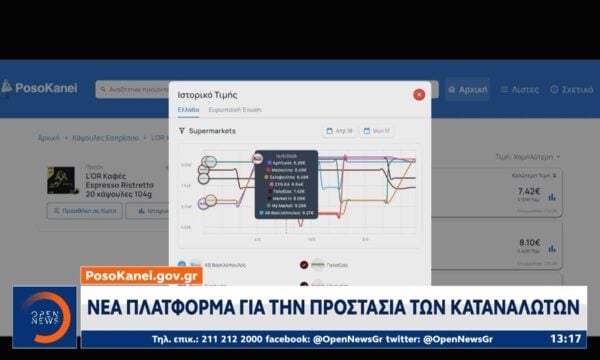Click the 8,10€ price value
The height and width of the screenshot is (360, 600).
tap(530, 243)
